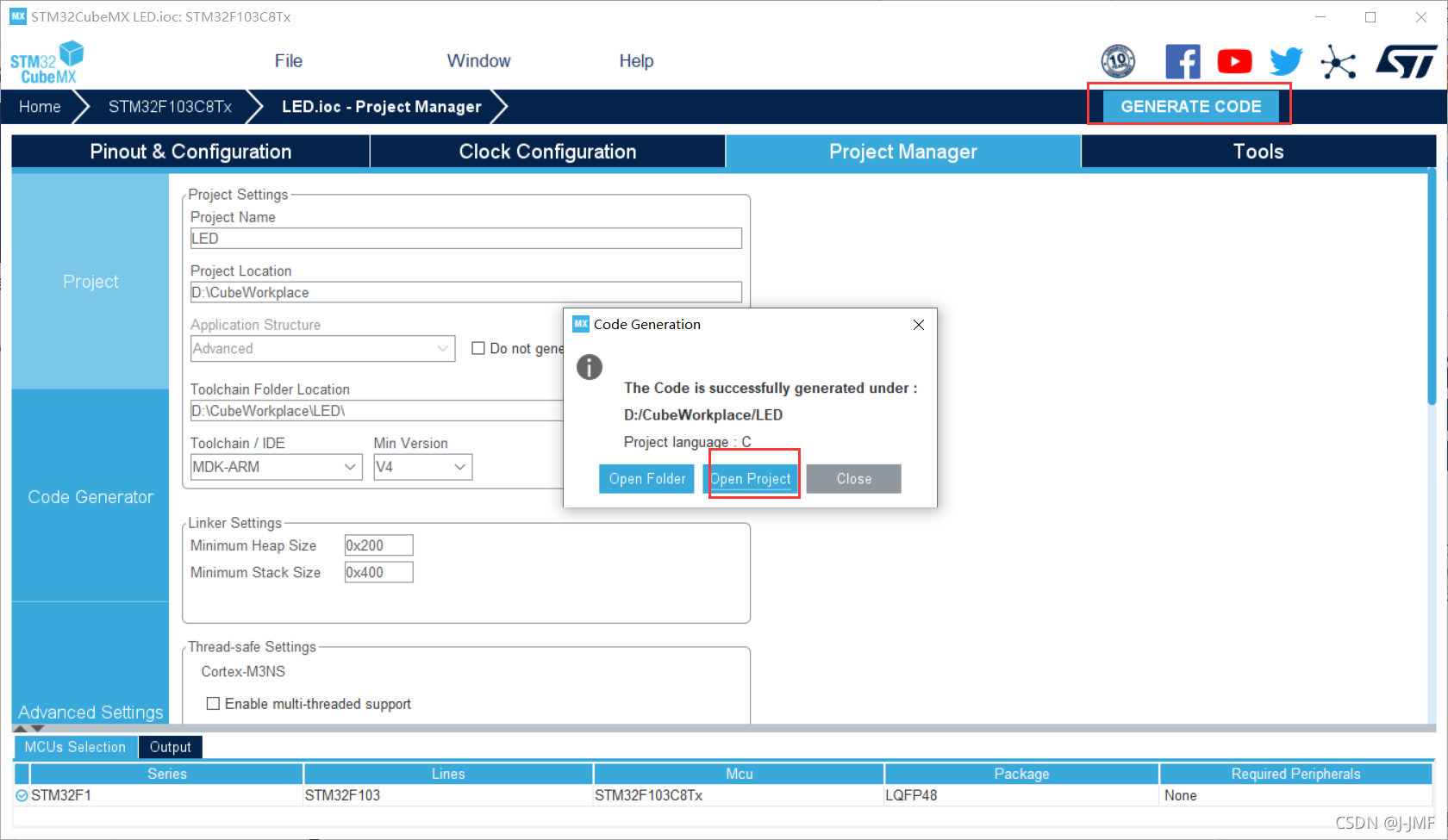Image resolution: width=1448 pixels, height=840 pixels.
Task: Switch to Clock Configuration tab
Action: pyautogui.click(x=547, y=152)
